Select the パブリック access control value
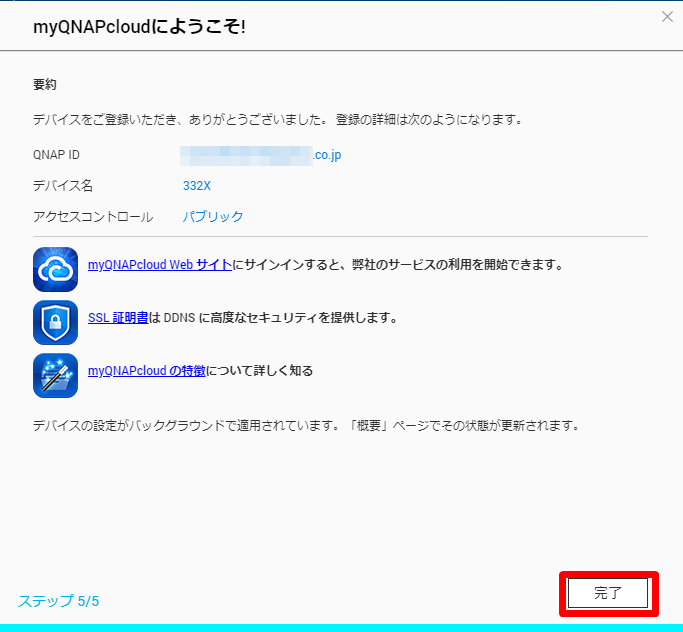This screenshot has height=632, width=683. coord(213,216)
